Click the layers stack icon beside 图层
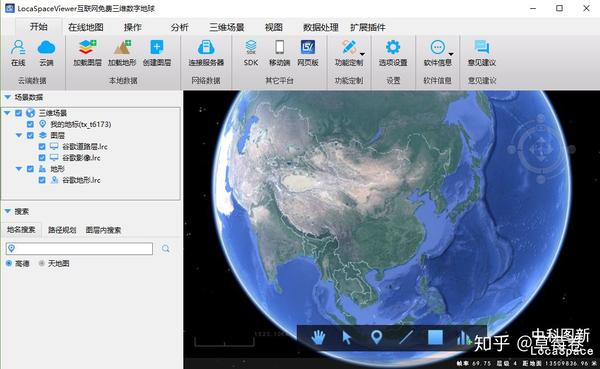Screen dimensions: 600x369 click(42, 135)
